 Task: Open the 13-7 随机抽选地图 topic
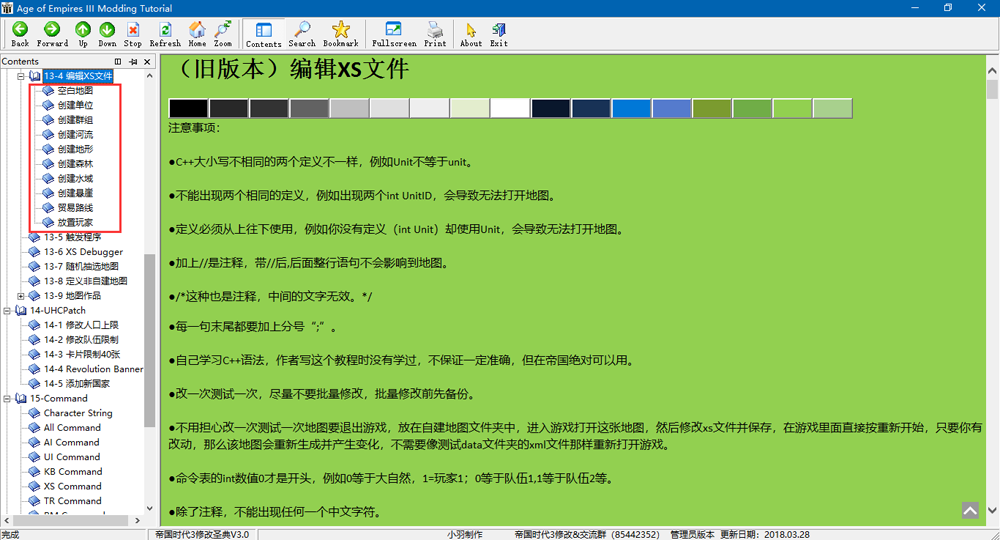pos(81,266)
